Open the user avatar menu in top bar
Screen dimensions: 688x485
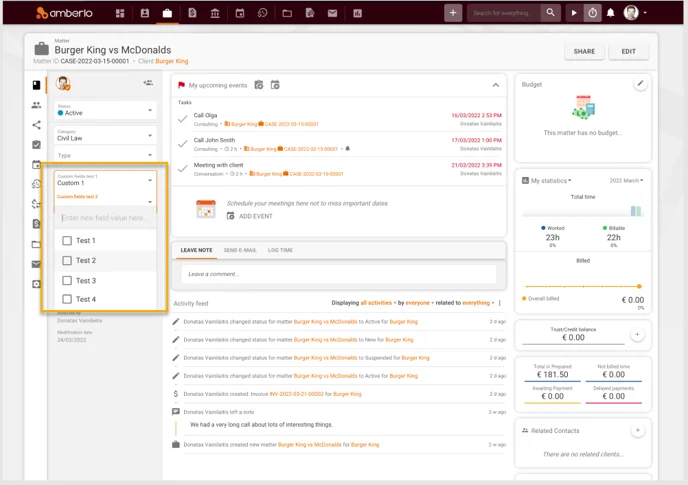coord(634,13)
